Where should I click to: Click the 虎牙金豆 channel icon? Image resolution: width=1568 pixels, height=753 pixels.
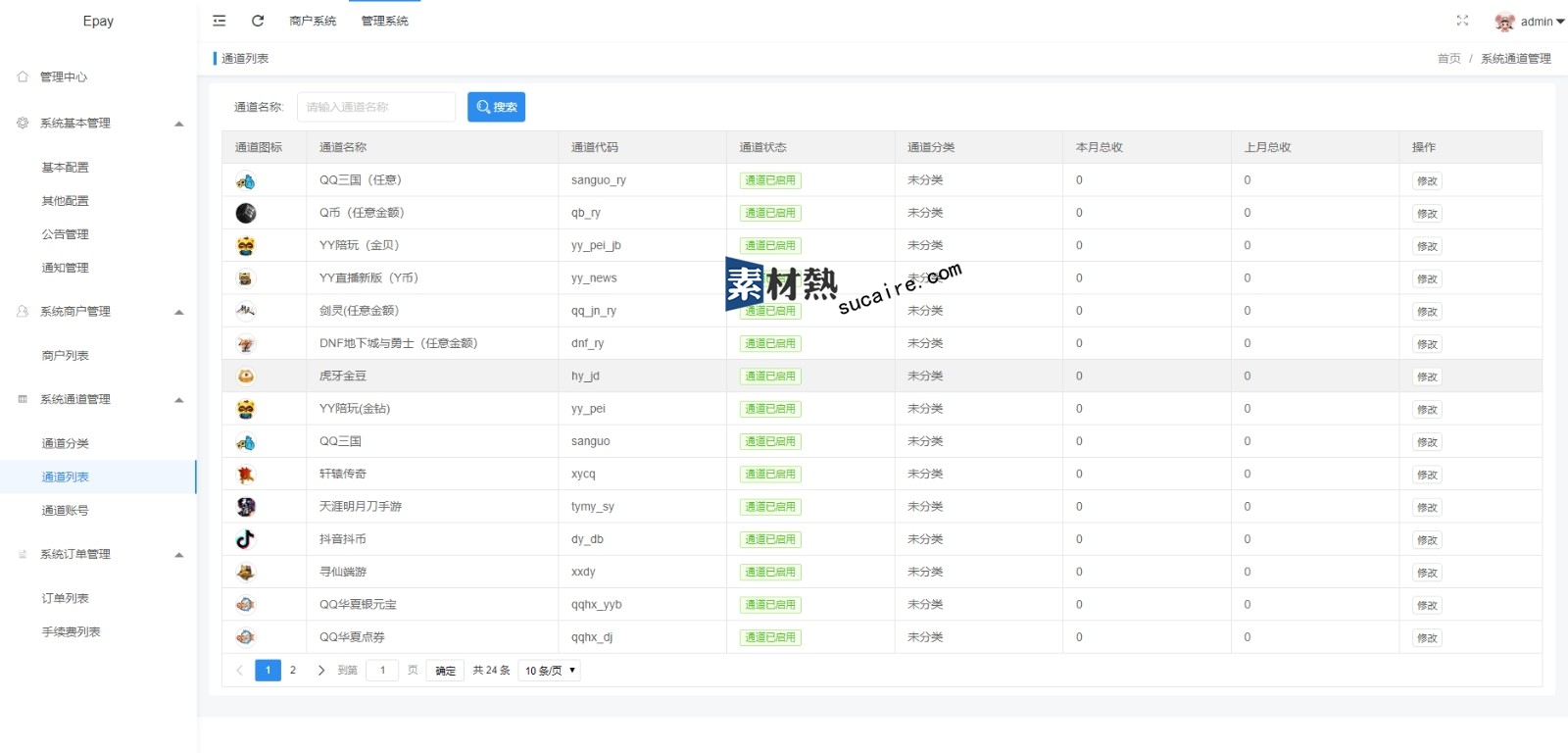coord(246,376)
